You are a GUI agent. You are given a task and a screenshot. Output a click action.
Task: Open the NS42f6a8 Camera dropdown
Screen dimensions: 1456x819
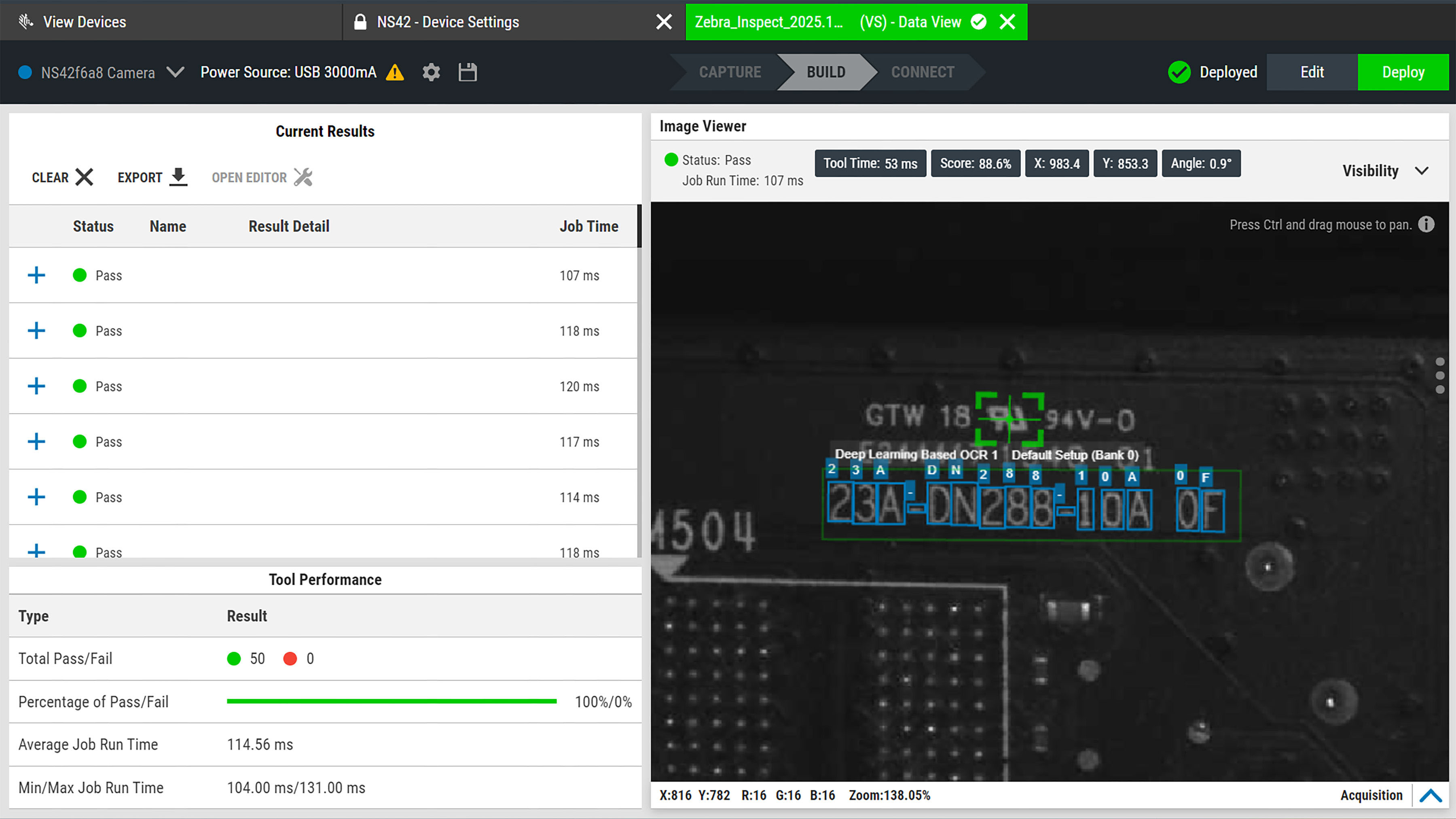tap(175, 72)
